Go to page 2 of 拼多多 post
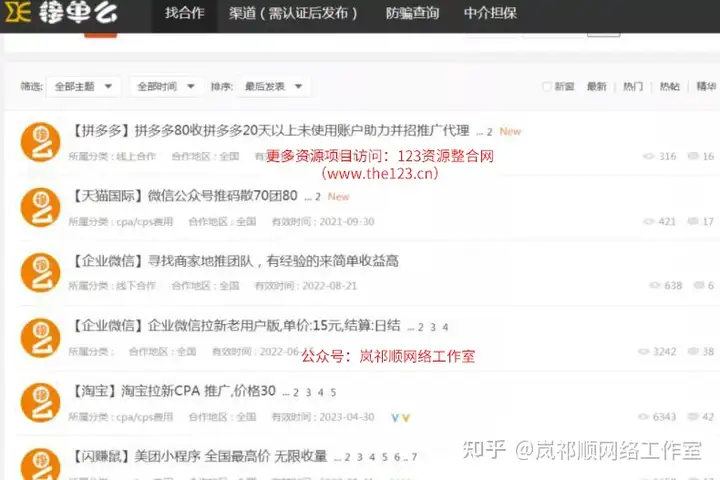 pyautogui.click(x=489, y=132)
